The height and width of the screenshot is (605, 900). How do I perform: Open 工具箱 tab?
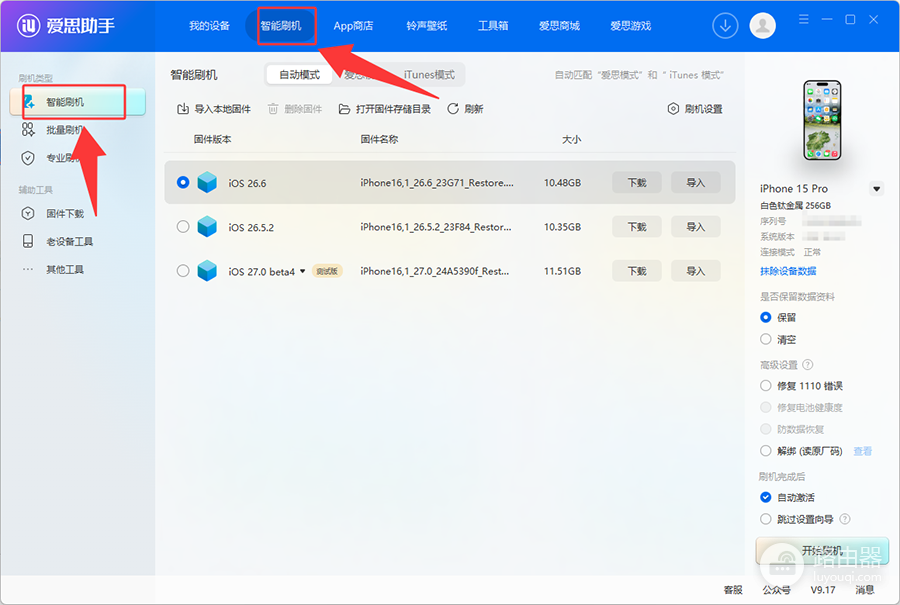(493, 26)
